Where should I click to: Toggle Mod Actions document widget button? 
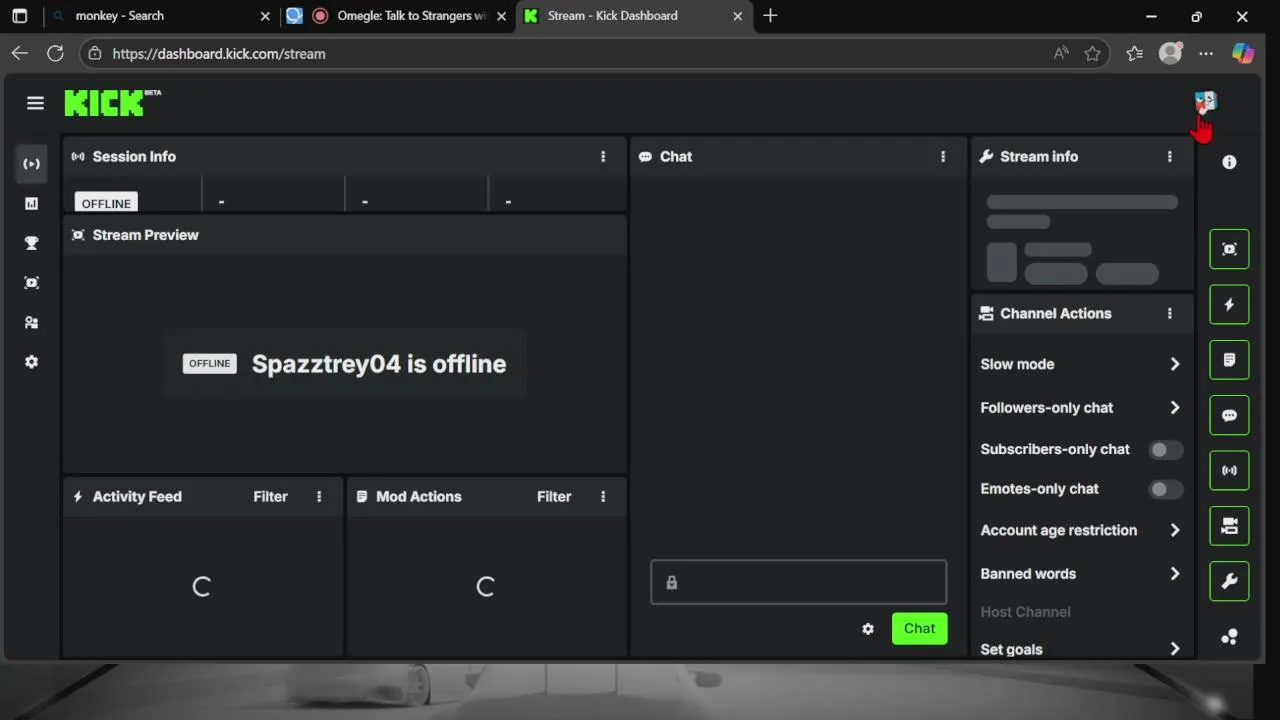[1229, 360]
